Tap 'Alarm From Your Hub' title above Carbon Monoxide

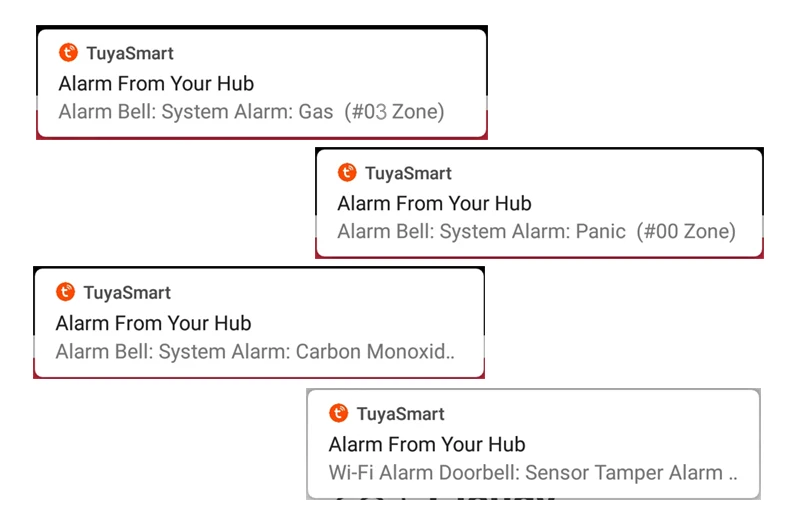pos(153,323)
